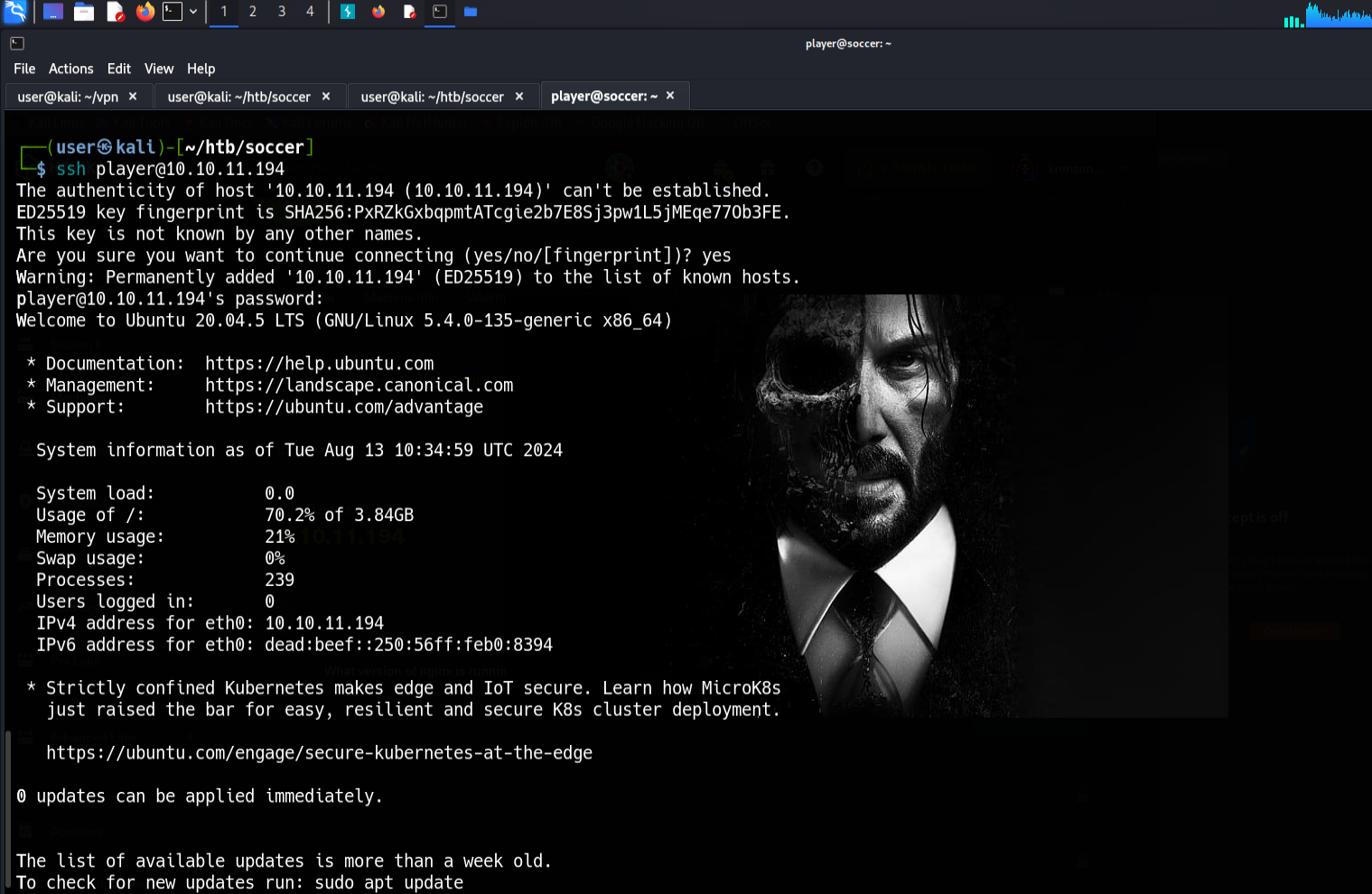Open the Kali applications menu
The image size is (1372, 894).
pyautogui.click(x=15, y=12)
